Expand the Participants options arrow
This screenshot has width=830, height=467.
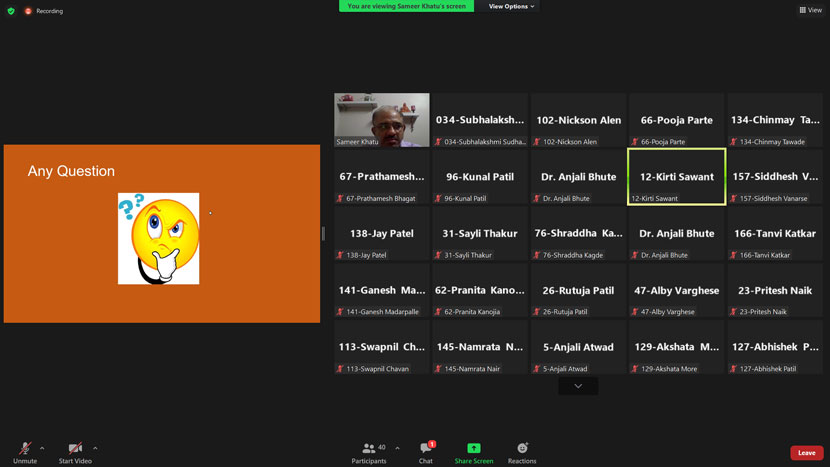click(397, 448)
